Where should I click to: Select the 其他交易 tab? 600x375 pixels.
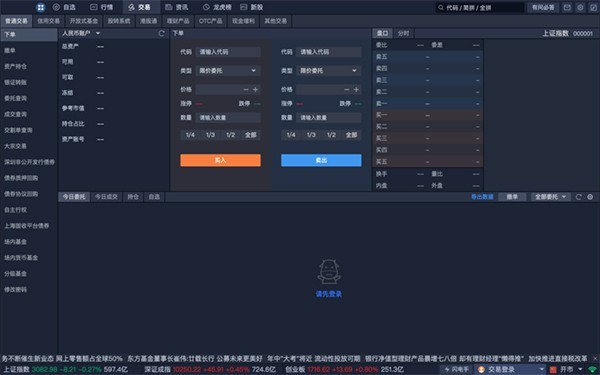point(276,21)
